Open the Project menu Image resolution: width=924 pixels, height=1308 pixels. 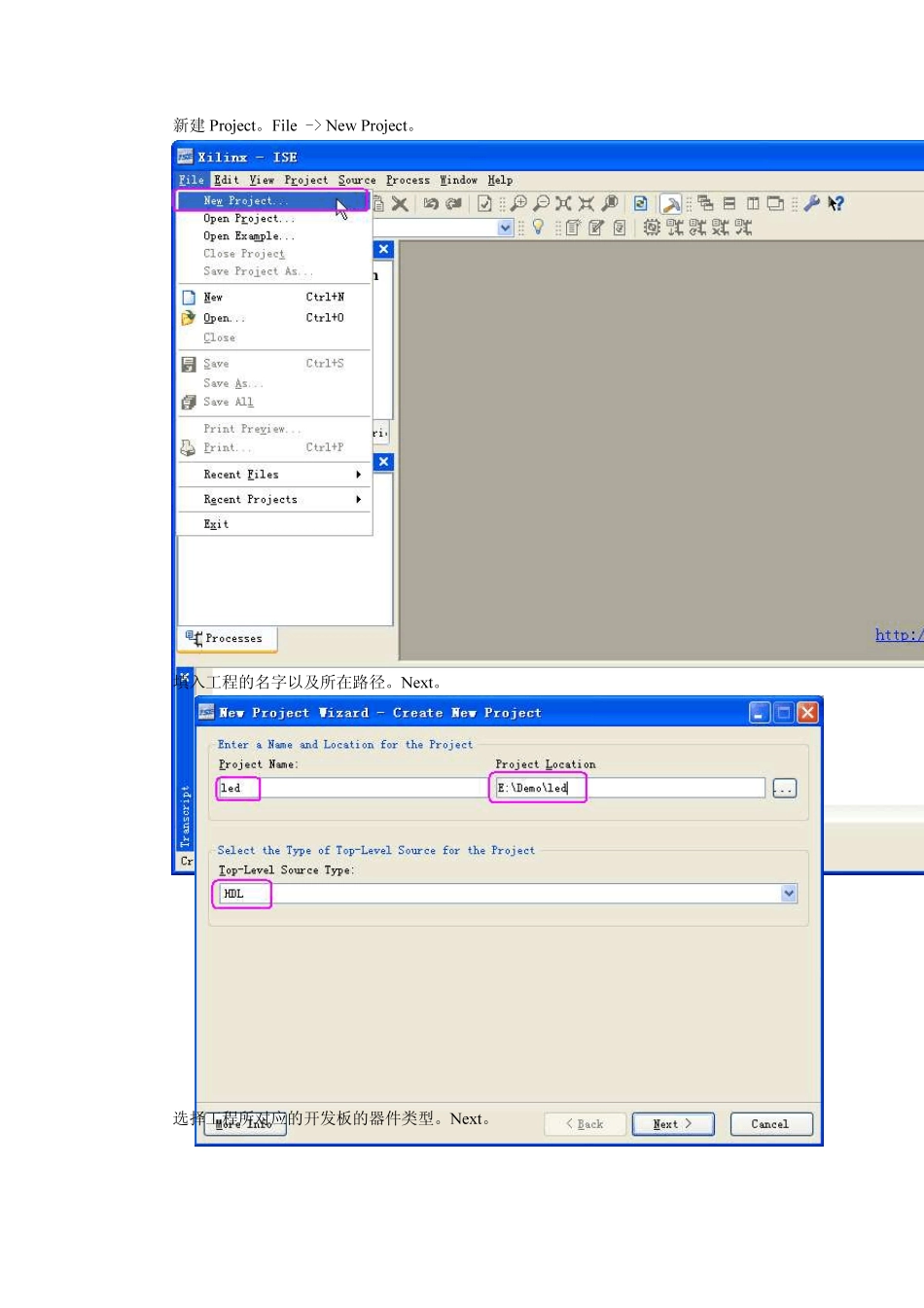306,180
